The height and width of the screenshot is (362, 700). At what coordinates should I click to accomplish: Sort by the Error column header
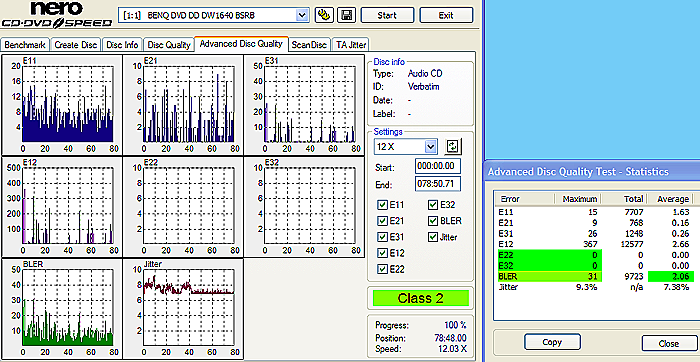tap(524, 199)
